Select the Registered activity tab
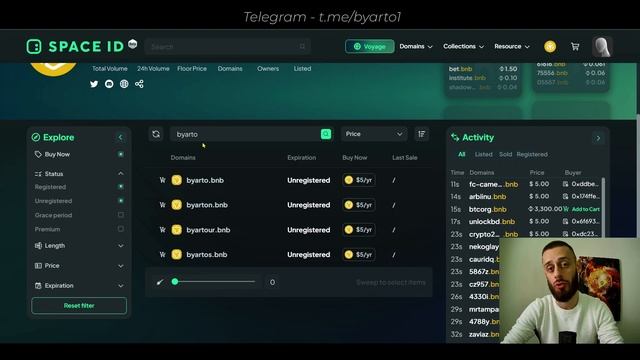640x360 pixels. click(532, 154)
